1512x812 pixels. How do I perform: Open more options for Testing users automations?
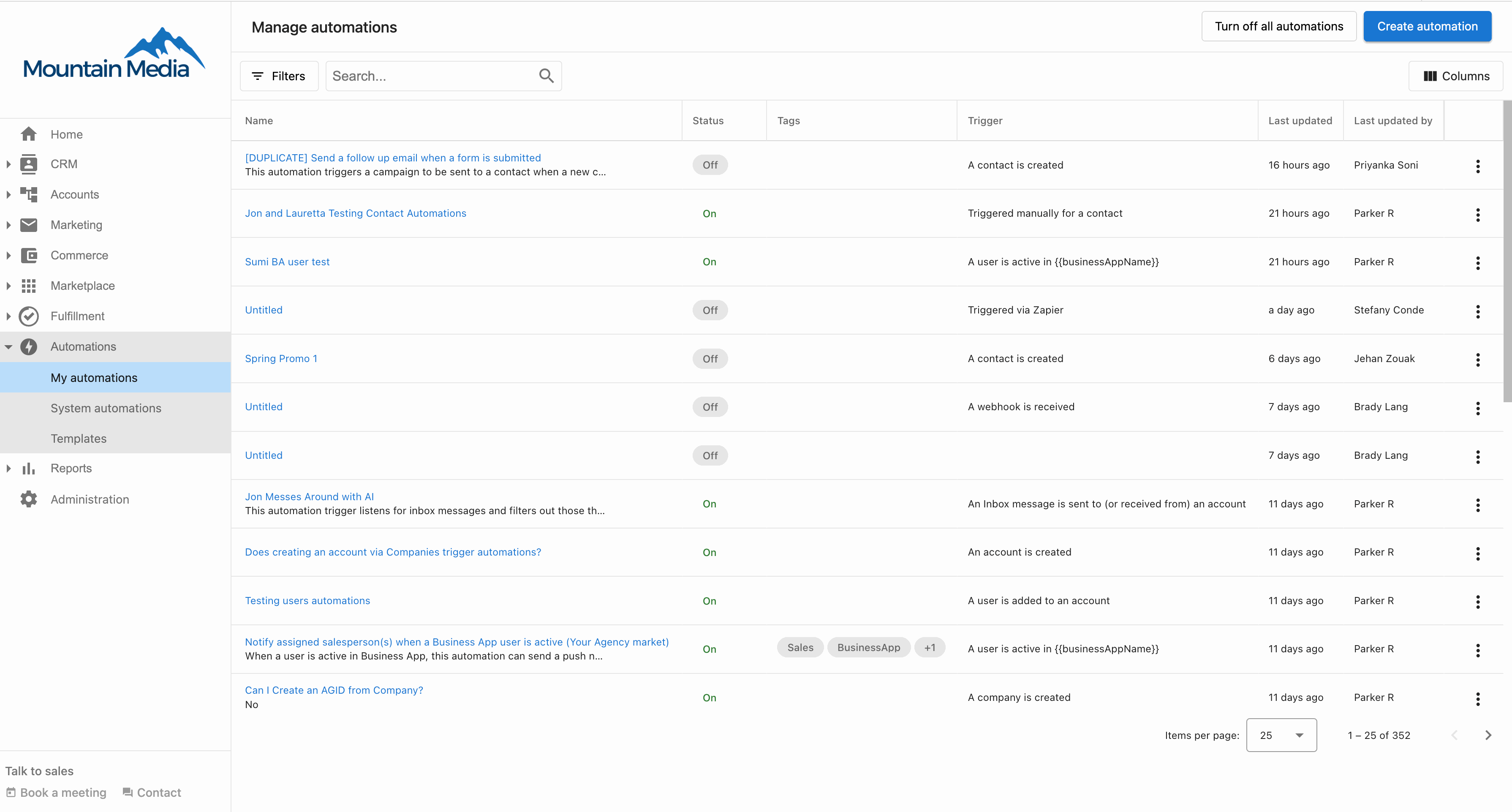1477,602
